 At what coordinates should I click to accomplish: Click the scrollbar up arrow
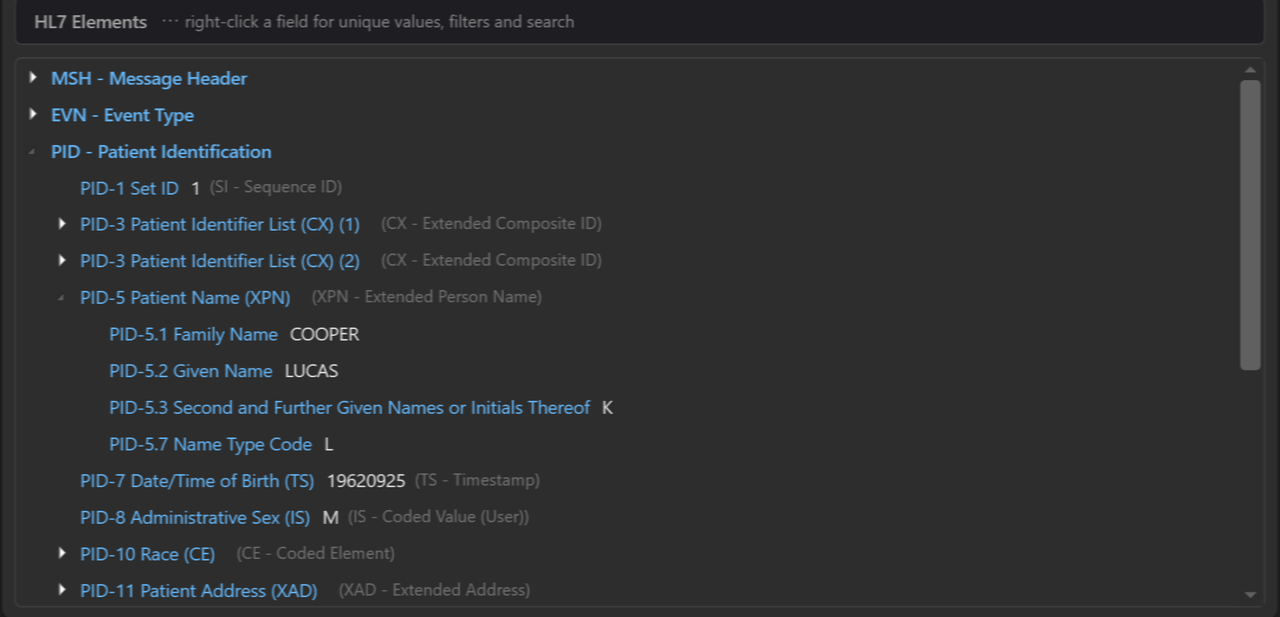point(1249,70)
